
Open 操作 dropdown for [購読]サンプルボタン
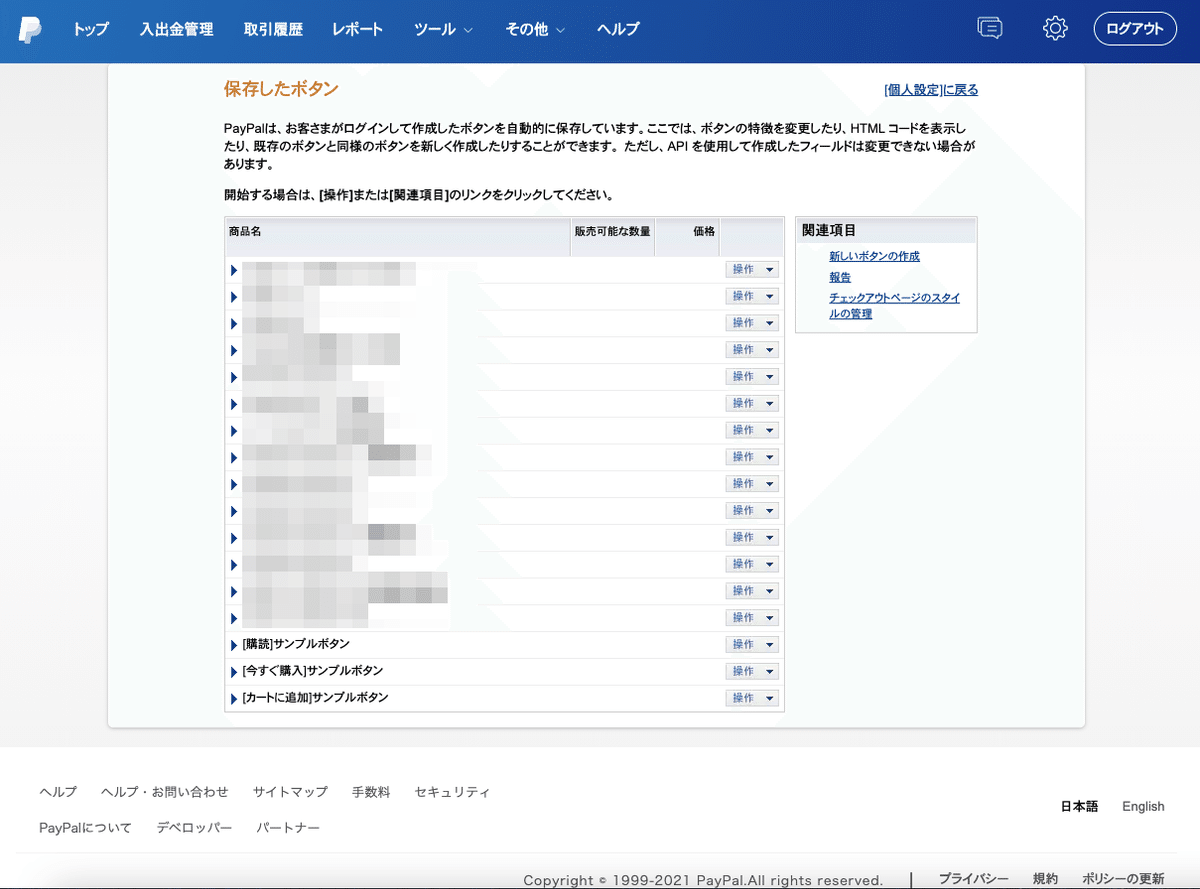click(752, 644)
